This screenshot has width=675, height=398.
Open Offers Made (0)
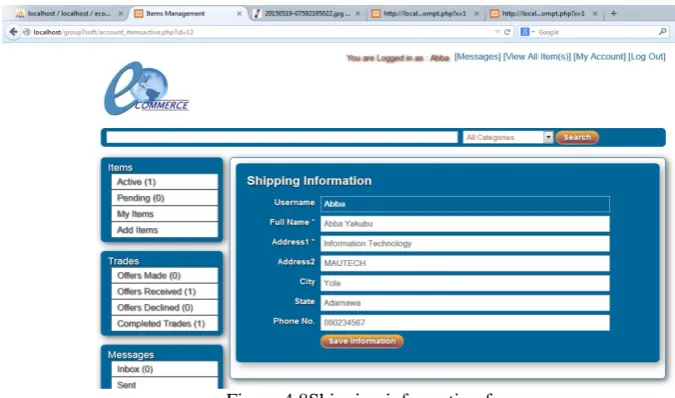164,275
